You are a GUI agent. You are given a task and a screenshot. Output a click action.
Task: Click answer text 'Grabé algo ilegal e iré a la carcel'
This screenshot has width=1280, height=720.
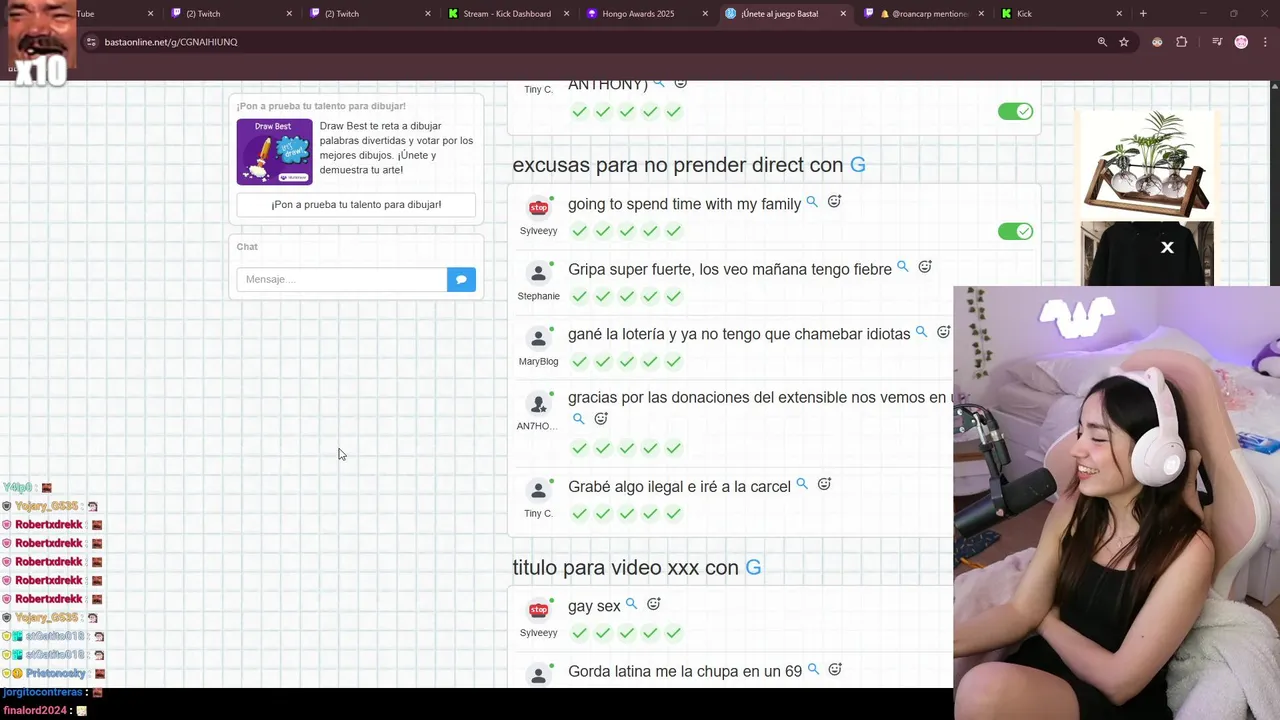tap(679, 487)
